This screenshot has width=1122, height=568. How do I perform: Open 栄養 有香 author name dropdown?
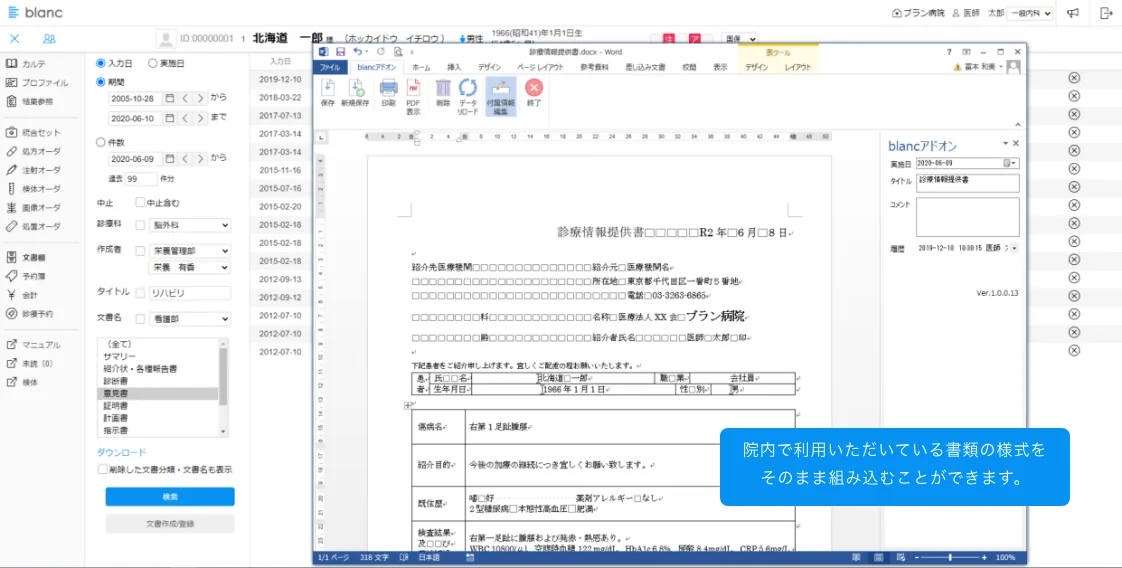190,267
